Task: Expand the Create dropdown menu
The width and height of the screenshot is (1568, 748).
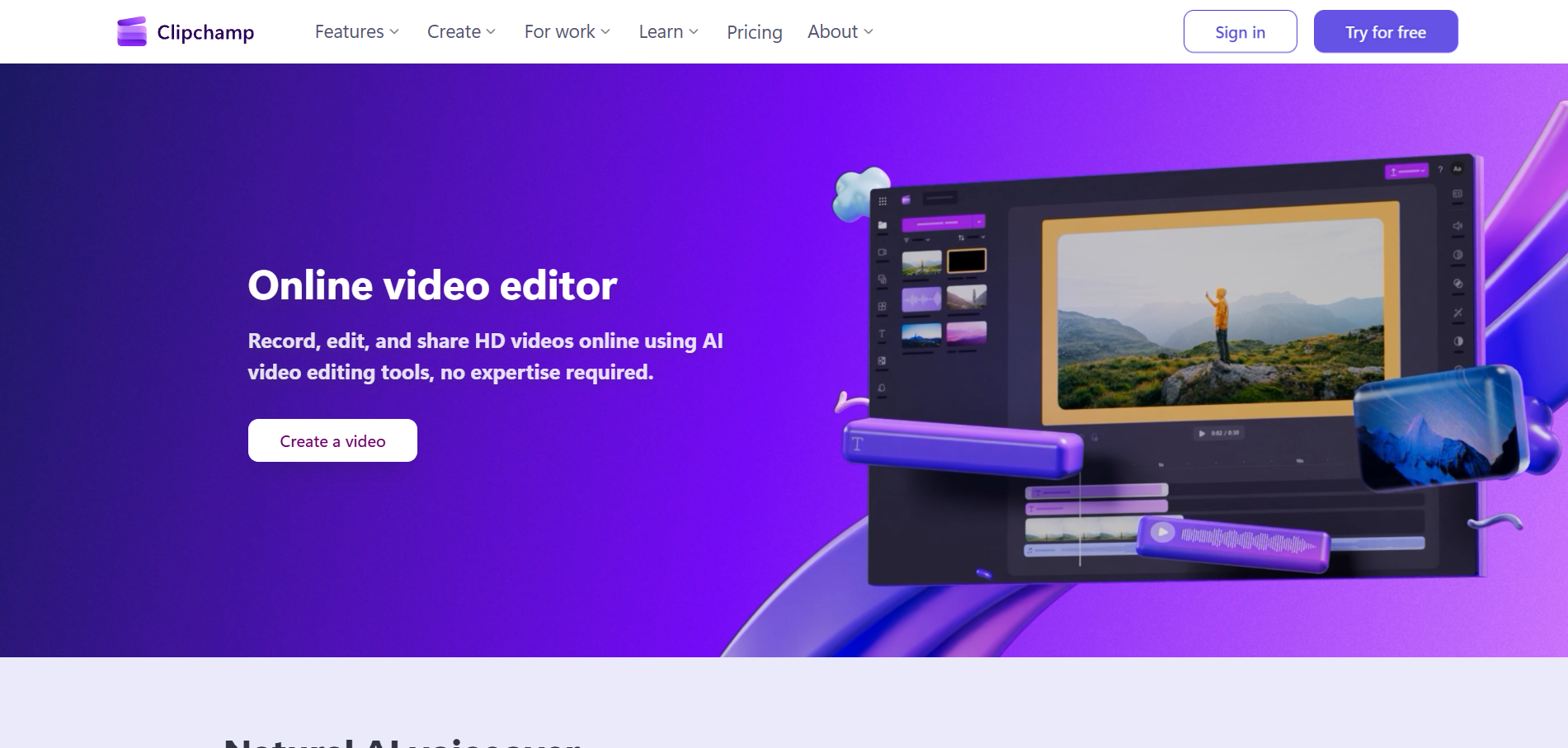Action: coord(461,31)
